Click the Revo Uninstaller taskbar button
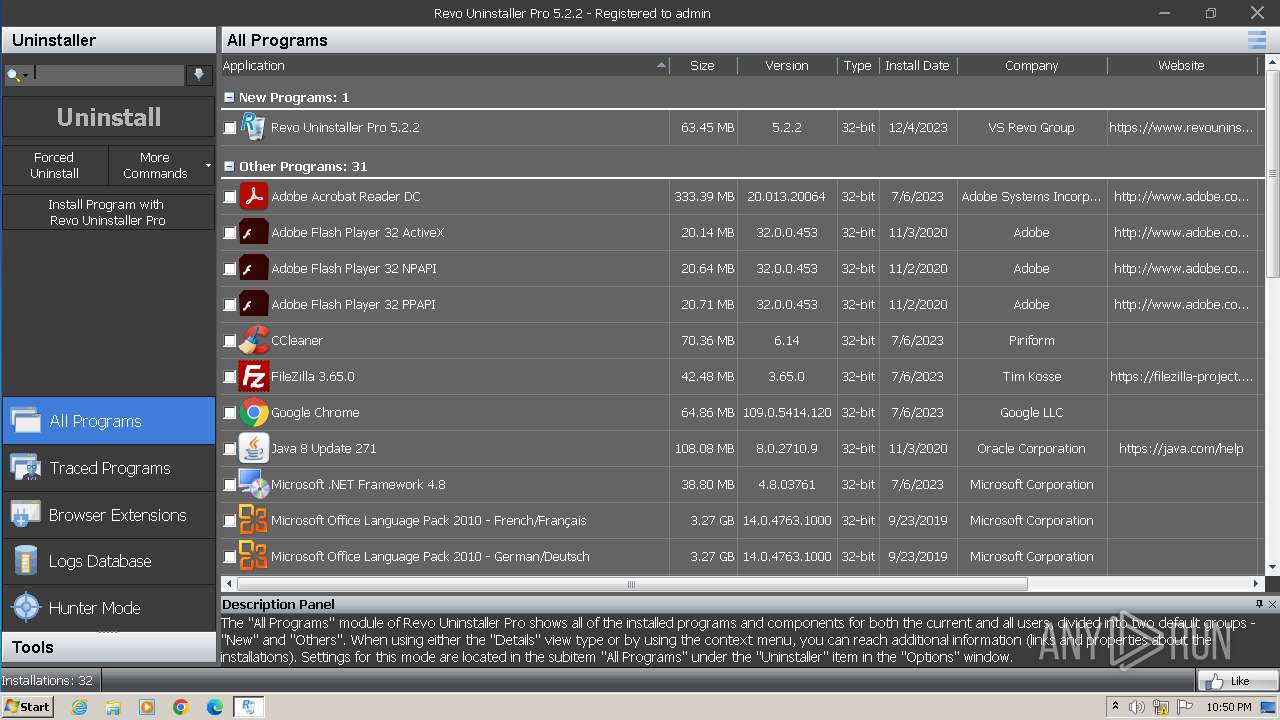1280x720 pixels. [x=248, y=707]
